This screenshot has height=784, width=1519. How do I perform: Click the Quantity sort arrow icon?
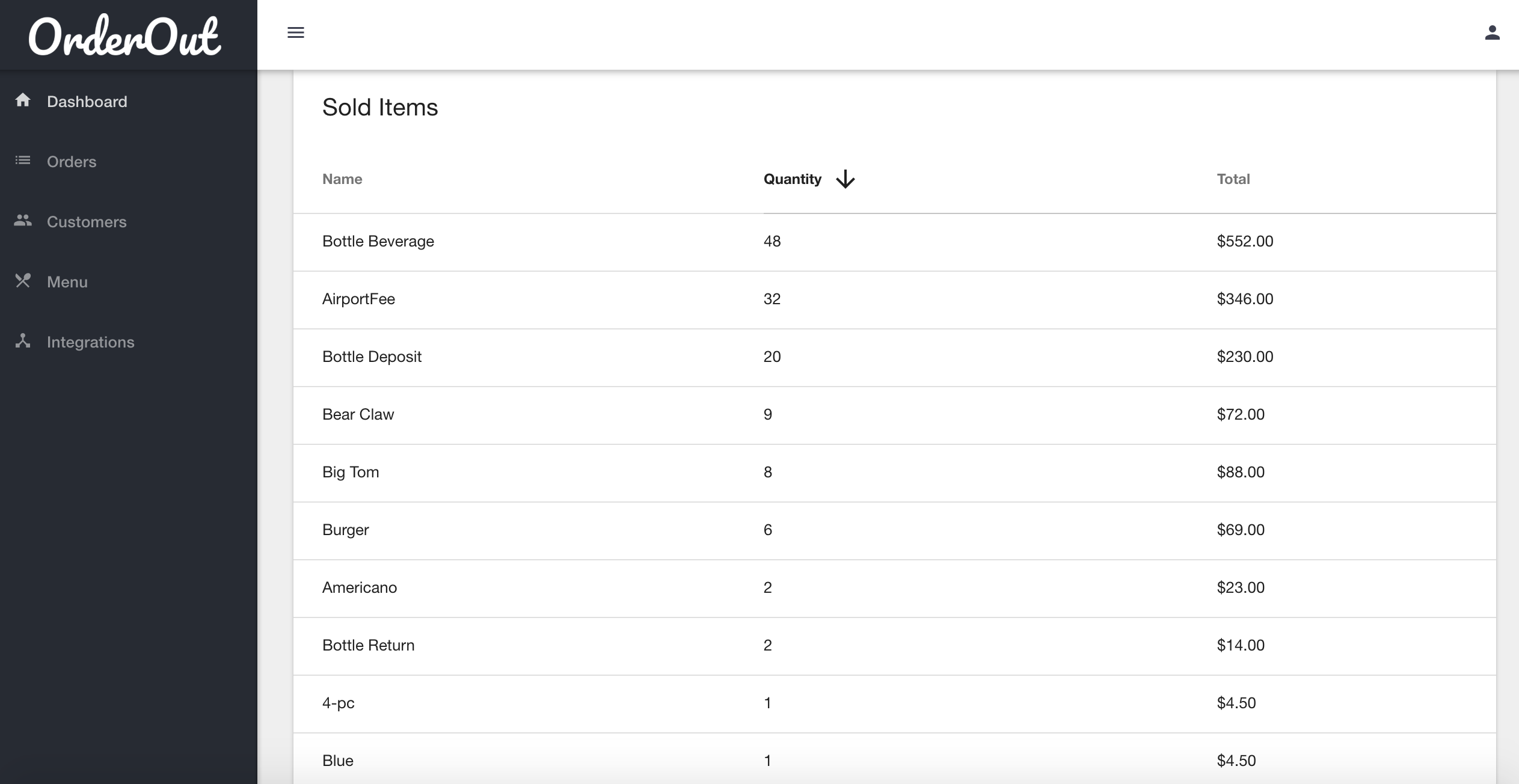(x=845, y=179)
